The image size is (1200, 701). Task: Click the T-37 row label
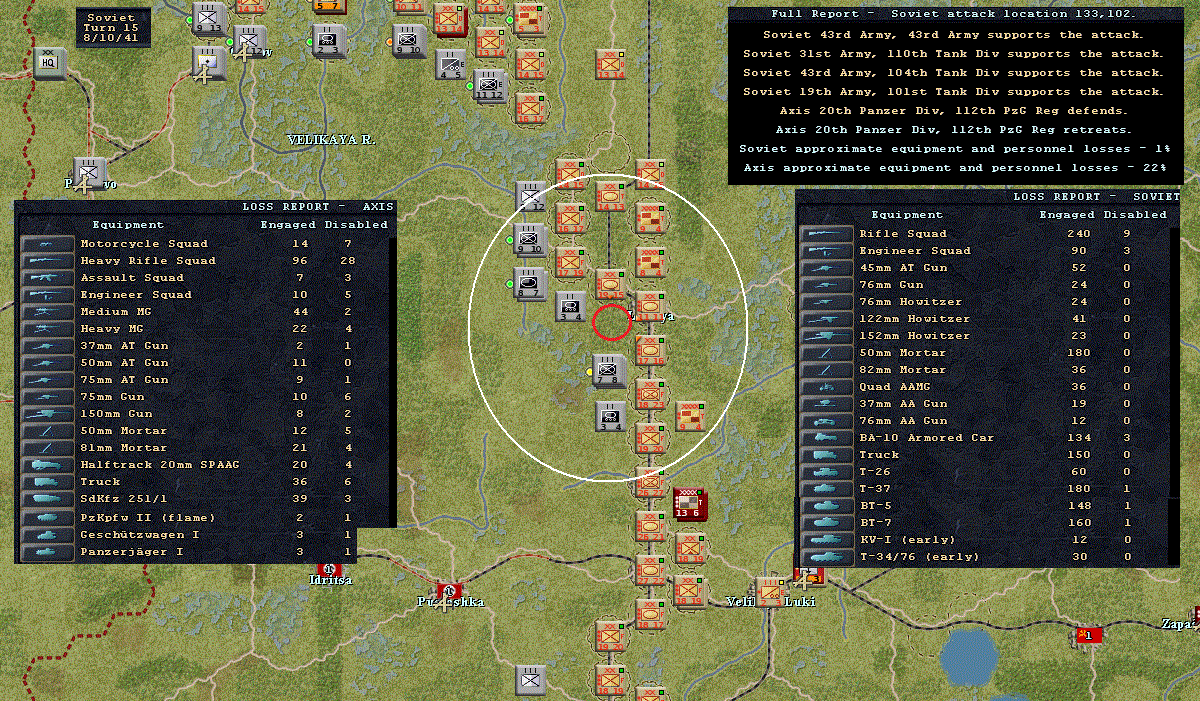pyautogui.click(x=876, y=489)
